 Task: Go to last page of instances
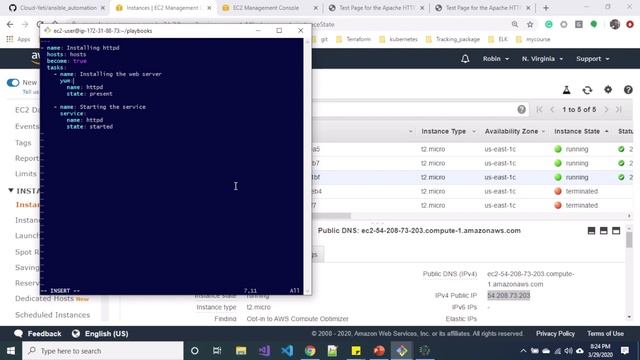tap(619, 109)
